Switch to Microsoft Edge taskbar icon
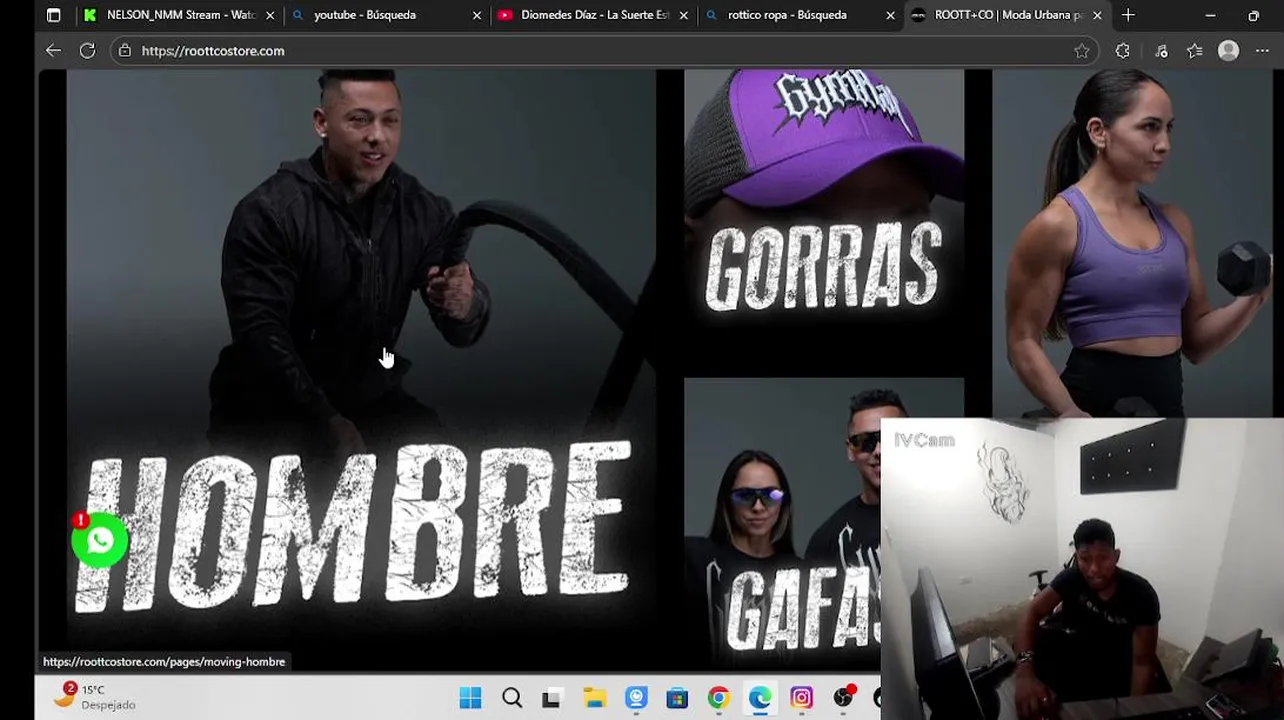Viewport: 1284px width, 720px height. (760, 698)
